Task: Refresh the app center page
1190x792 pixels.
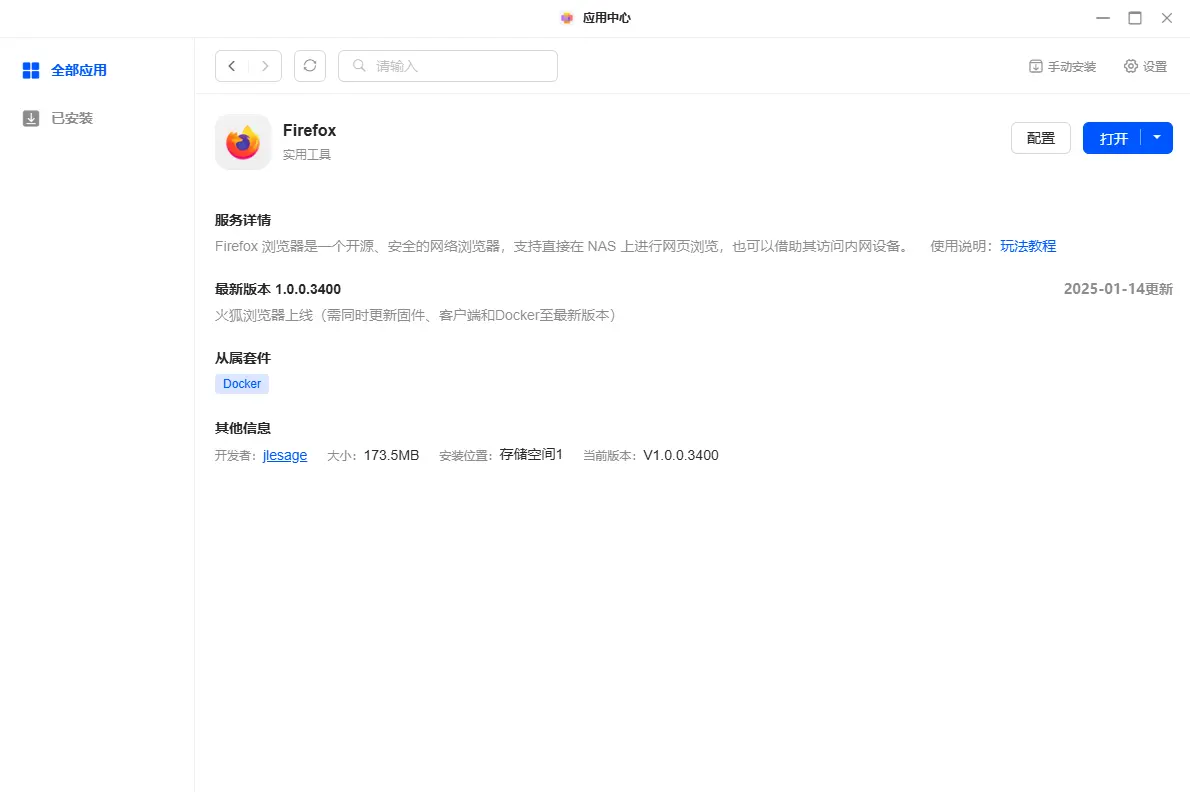Action: 310,66
